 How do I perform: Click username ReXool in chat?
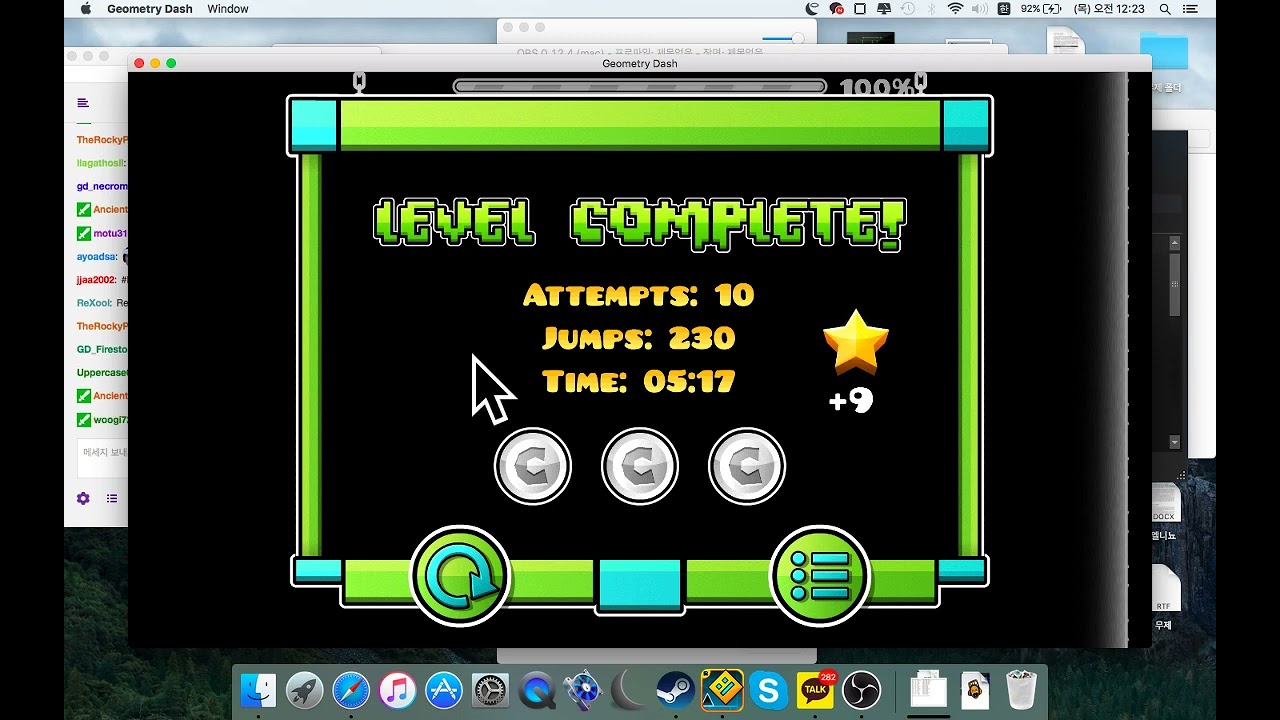pyautogui.click(x=95, y=302)
